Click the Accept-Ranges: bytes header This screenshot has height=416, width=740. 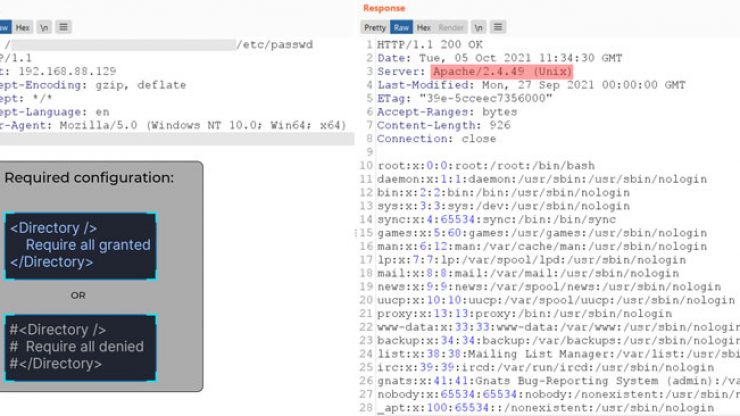click(x=446, y=112)
